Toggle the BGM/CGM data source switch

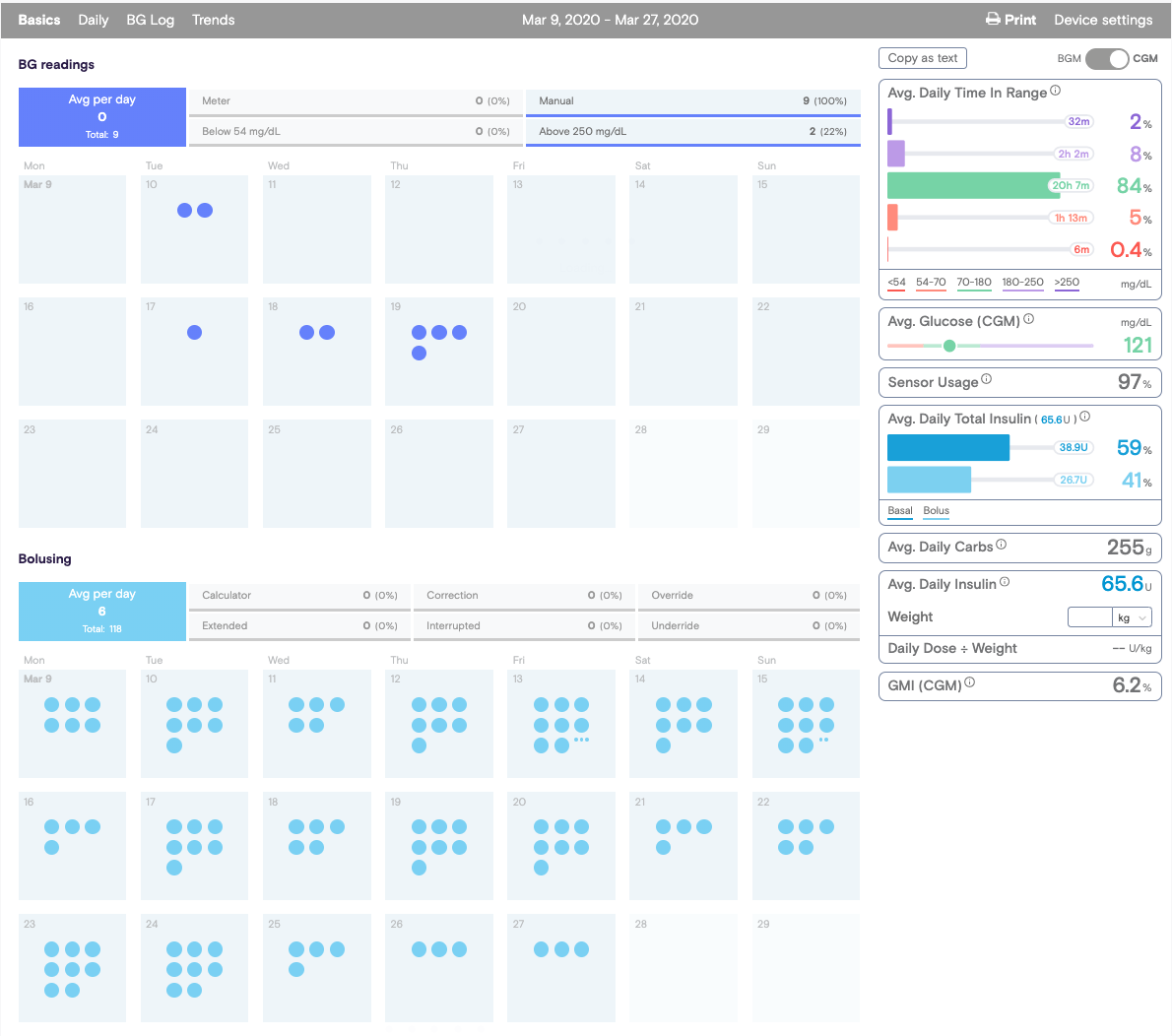[1106, 59]
